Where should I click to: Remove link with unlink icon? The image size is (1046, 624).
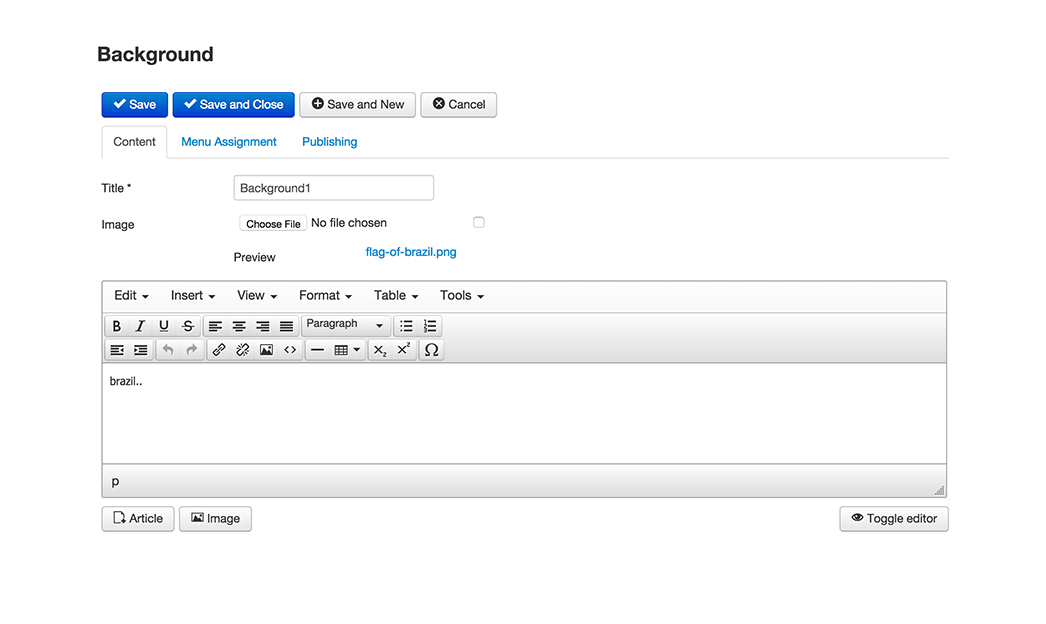click(x=243, y=350)
